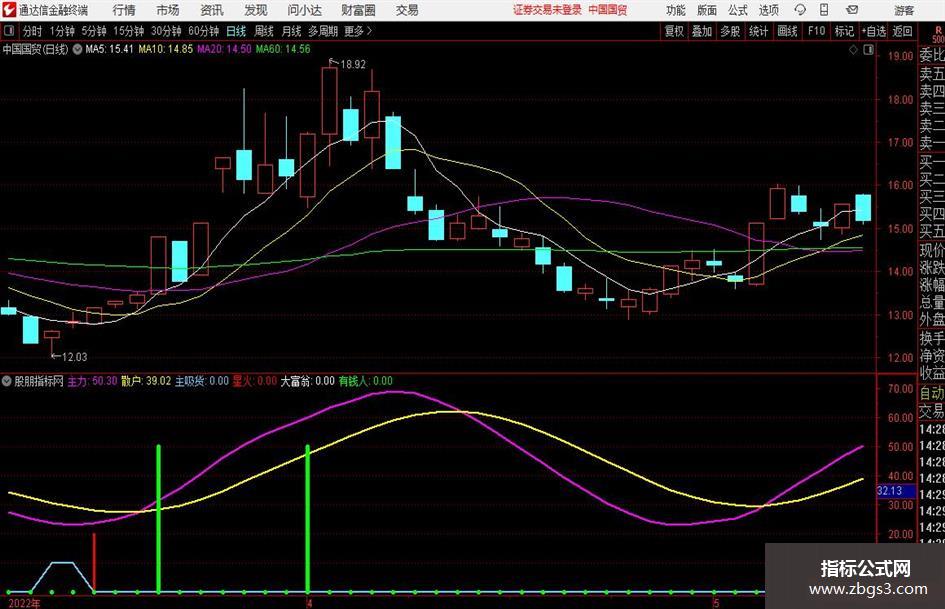Click the 统计 statistics toolbar button
This screenshot has width=945, height=609.
pos(758,31)
